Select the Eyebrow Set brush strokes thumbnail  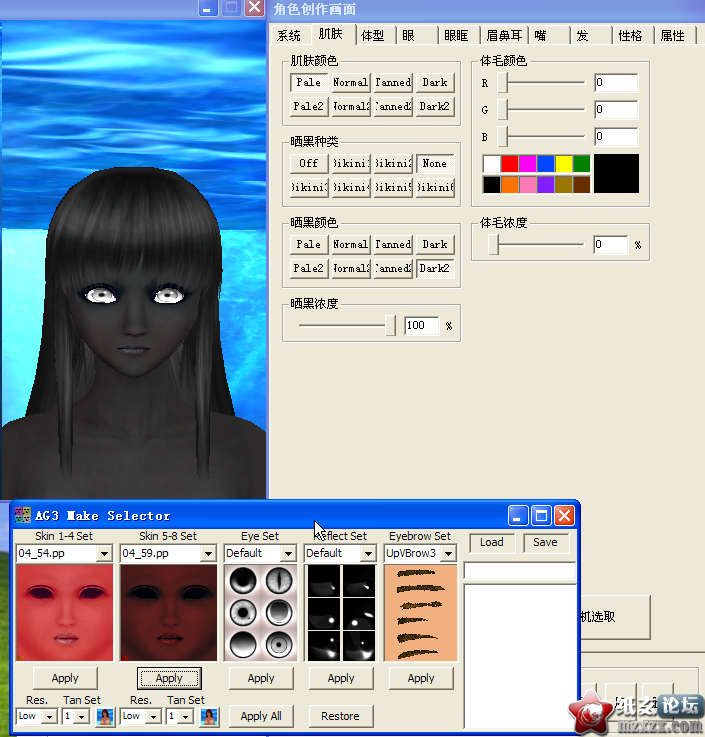pyautogui.click(x=421, y=612)
